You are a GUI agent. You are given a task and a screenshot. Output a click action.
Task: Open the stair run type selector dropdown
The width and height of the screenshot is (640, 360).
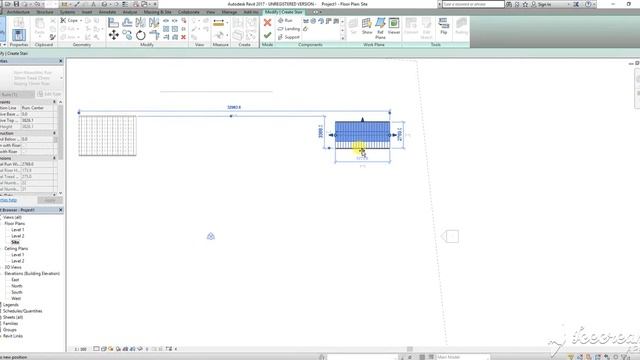(x=61, y=78)
